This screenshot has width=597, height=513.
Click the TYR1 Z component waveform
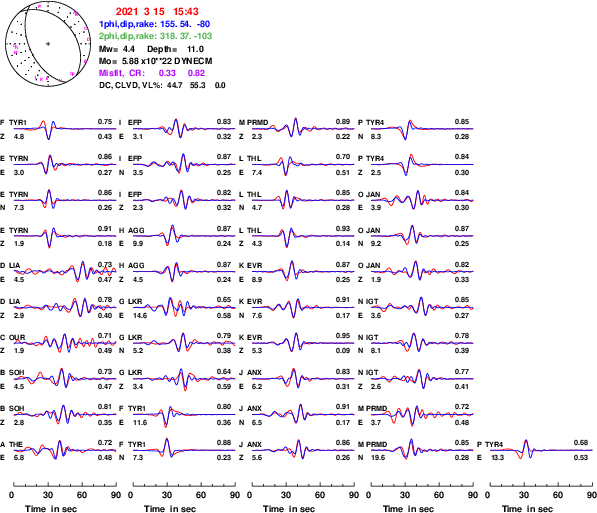click(65, 129)
